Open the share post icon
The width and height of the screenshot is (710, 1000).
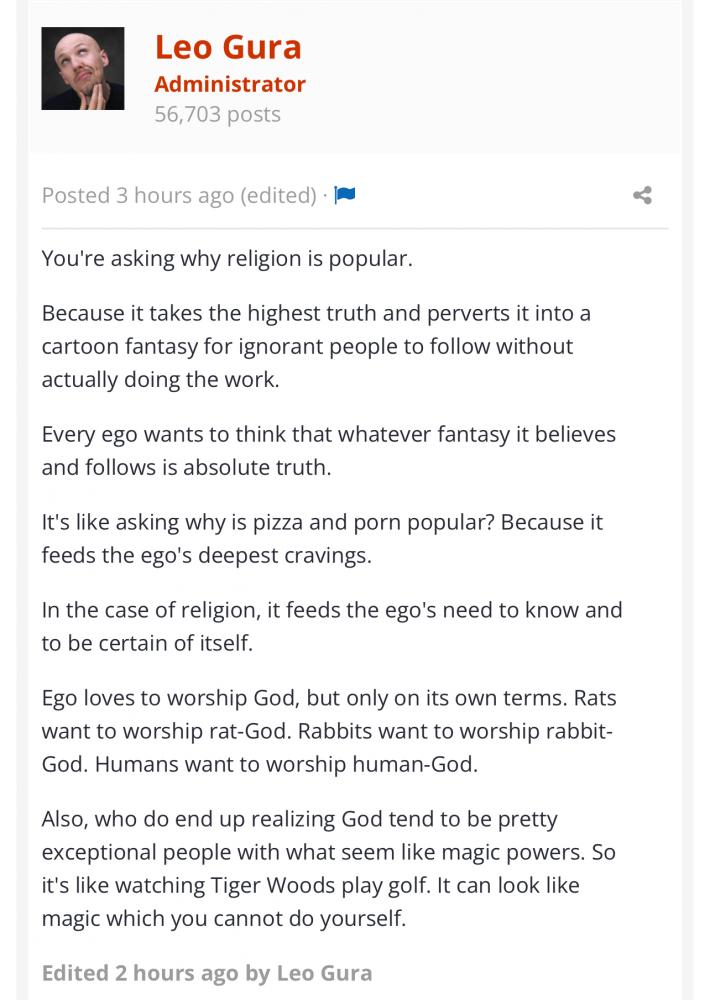tap(642, 195)
